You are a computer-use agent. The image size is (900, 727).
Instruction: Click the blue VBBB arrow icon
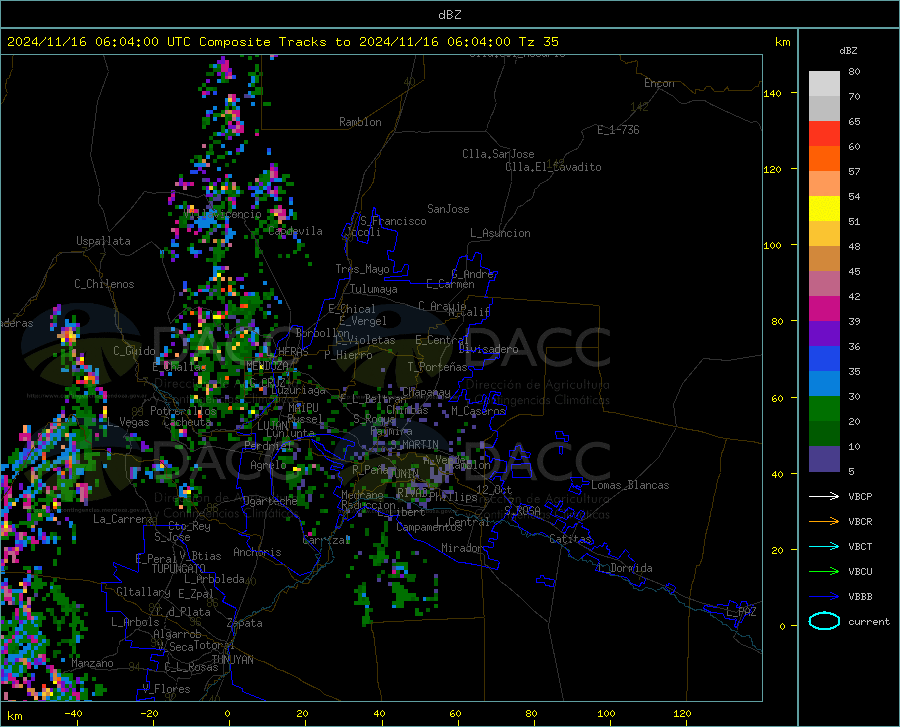(824, 597)
